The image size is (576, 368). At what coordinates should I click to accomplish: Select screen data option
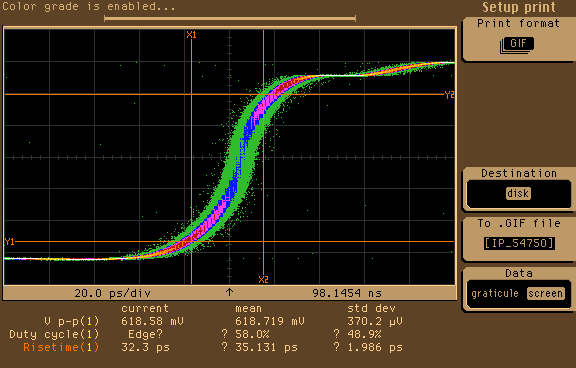(546, 293)
